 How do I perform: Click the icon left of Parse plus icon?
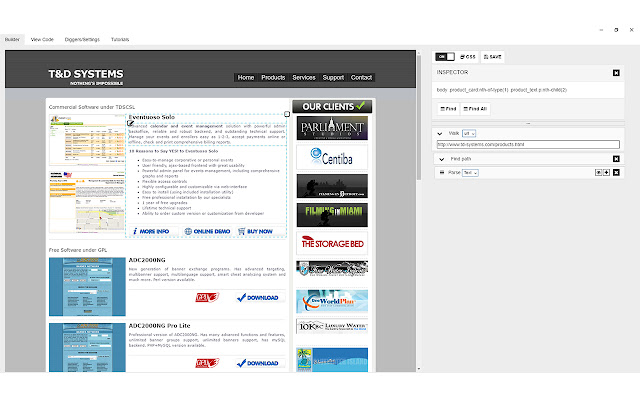coord(598,173)
